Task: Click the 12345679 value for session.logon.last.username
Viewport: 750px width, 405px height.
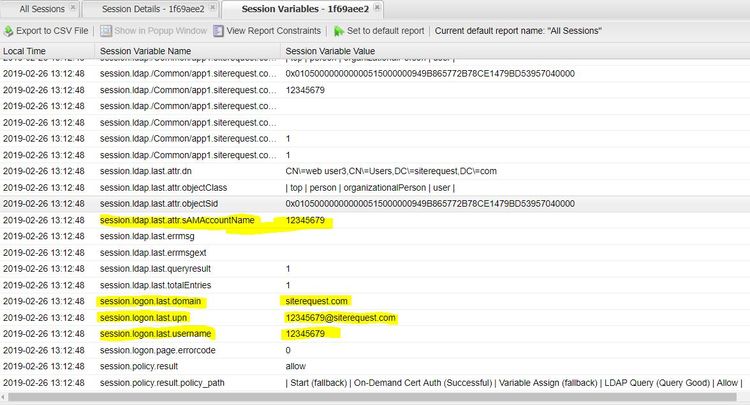Action: click(x=305, y=334)
